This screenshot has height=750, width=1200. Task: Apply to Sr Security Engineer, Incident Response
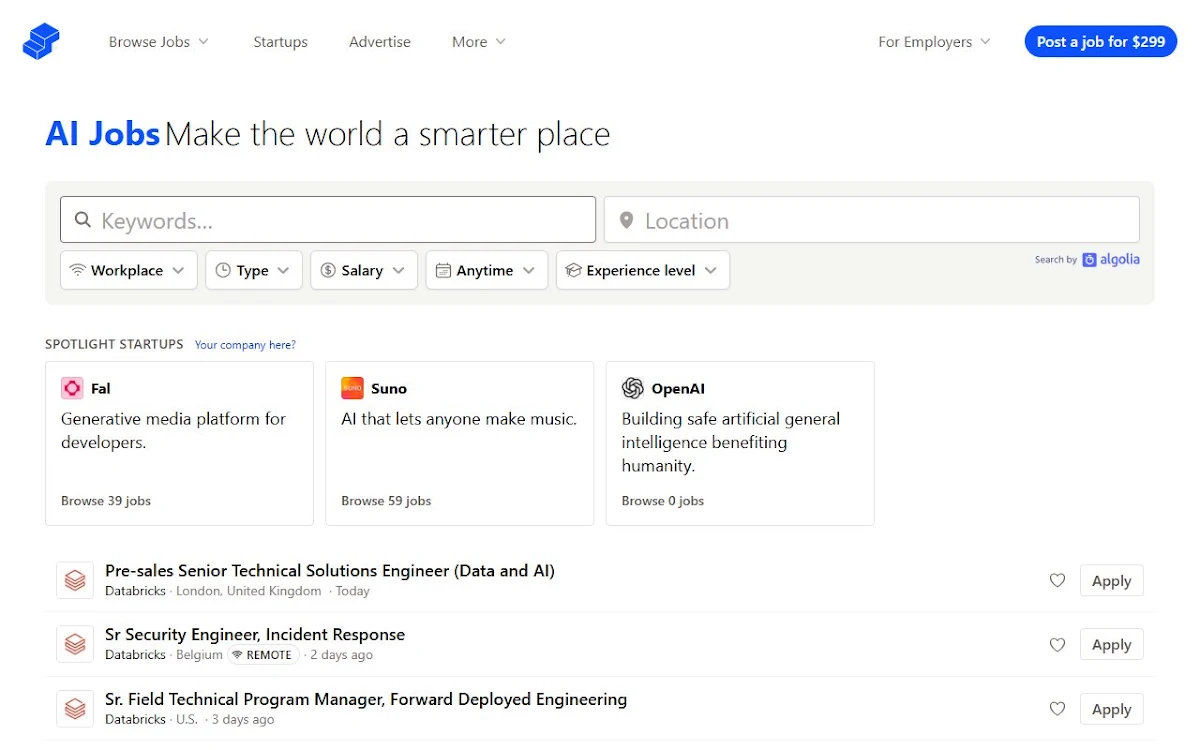tap(1111, 645)
